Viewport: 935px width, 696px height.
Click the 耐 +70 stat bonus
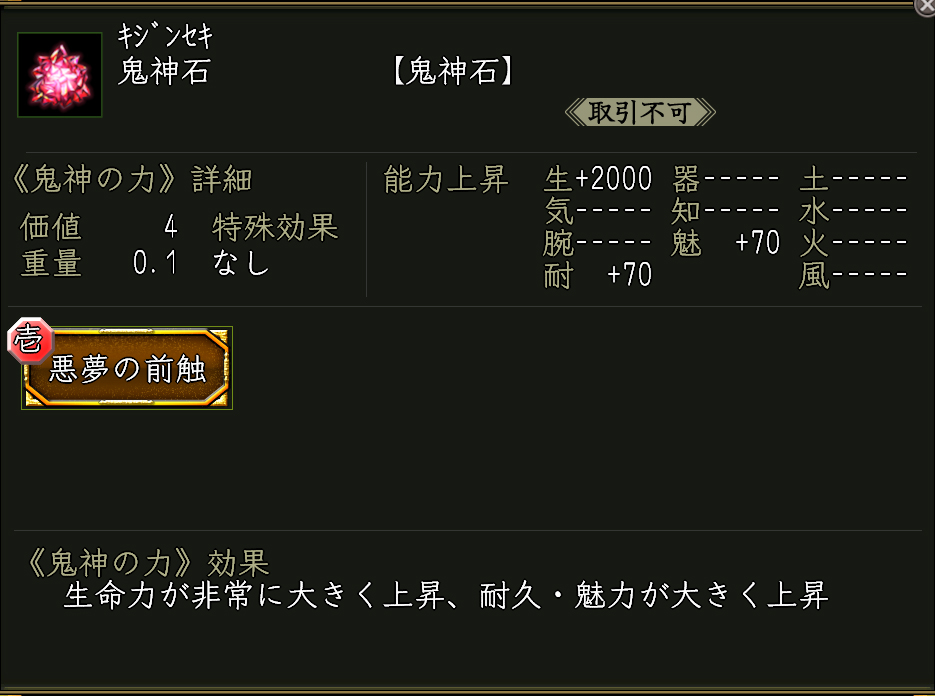coord(598,274)
